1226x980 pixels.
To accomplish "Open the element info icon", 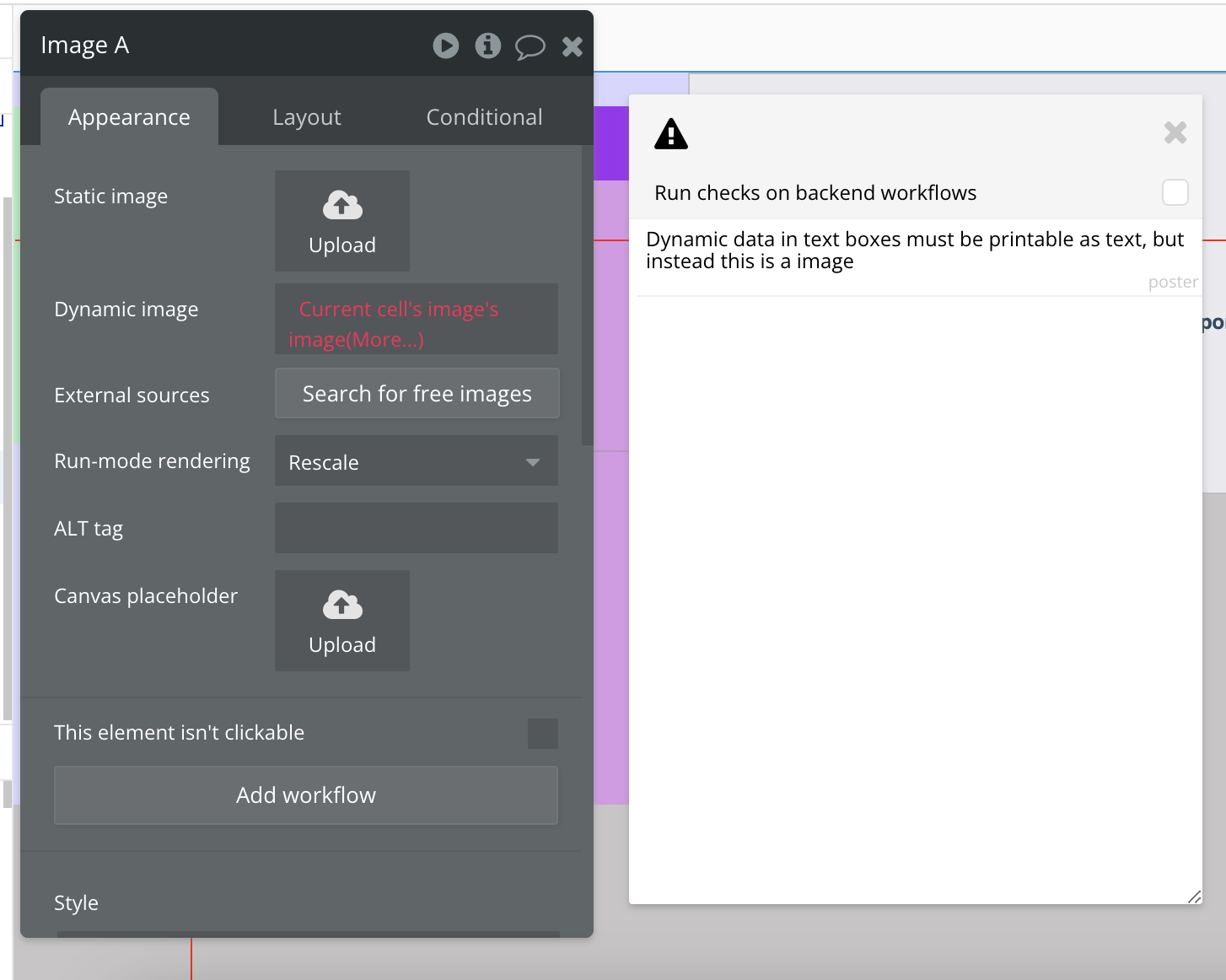I will (488, 46).
